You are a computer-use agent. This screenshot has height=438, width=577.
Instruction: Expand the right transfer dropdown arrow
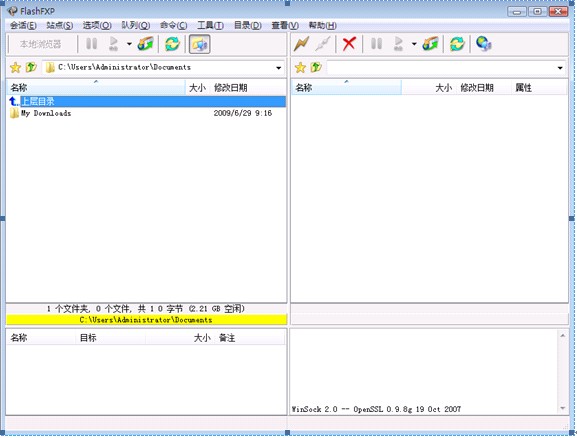[x=414, y=44]
